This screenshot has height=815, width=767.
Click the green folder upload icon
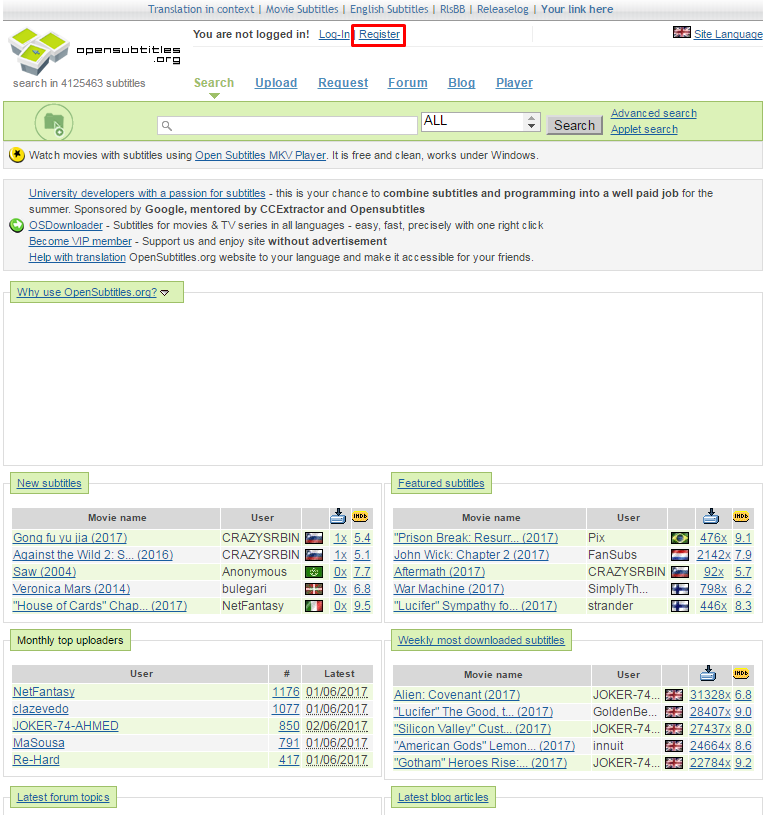[x=54, y=123]
